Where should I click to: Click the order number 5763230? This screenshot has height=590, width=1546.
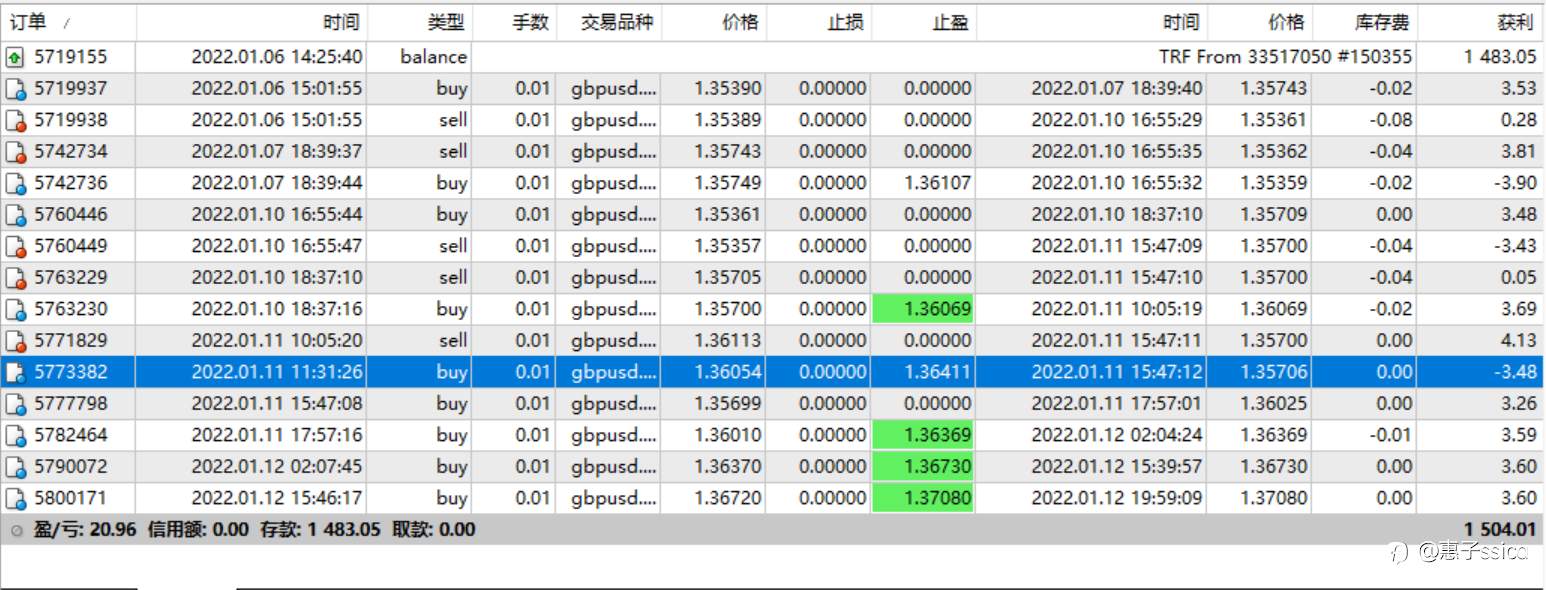[x=71, y=309]
